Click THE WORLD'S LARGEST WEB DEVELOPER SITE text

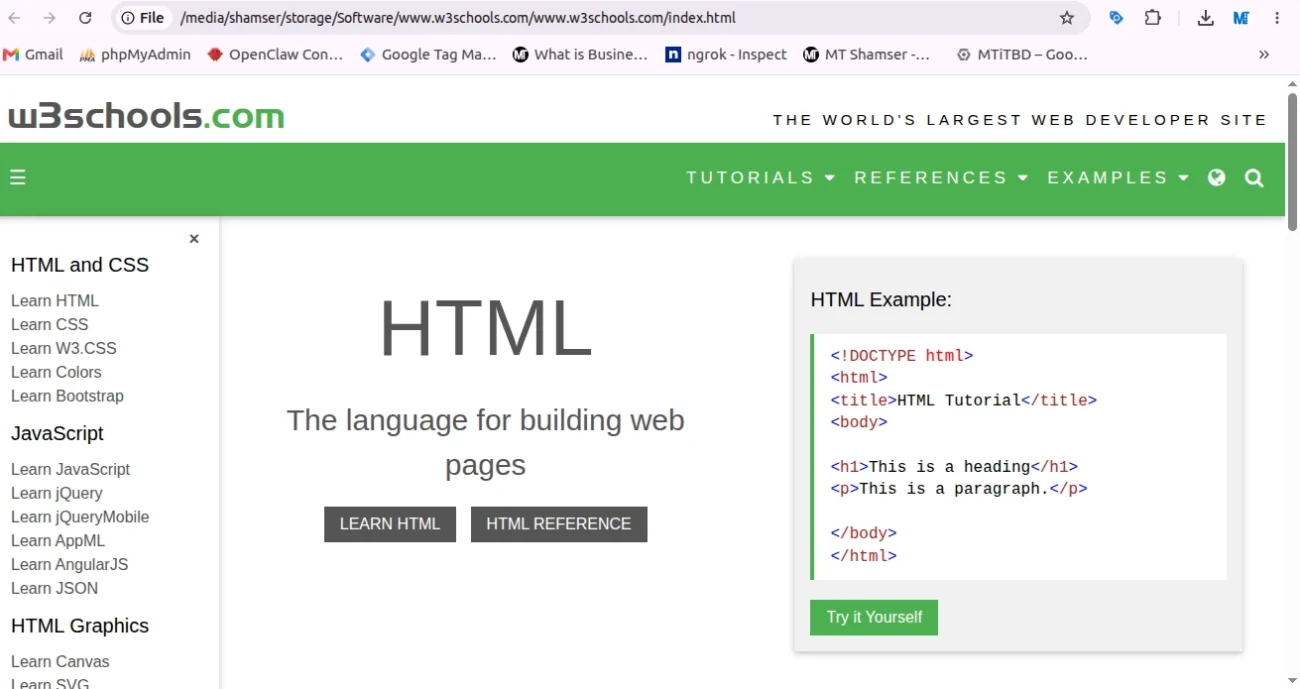click(1020, 120)
